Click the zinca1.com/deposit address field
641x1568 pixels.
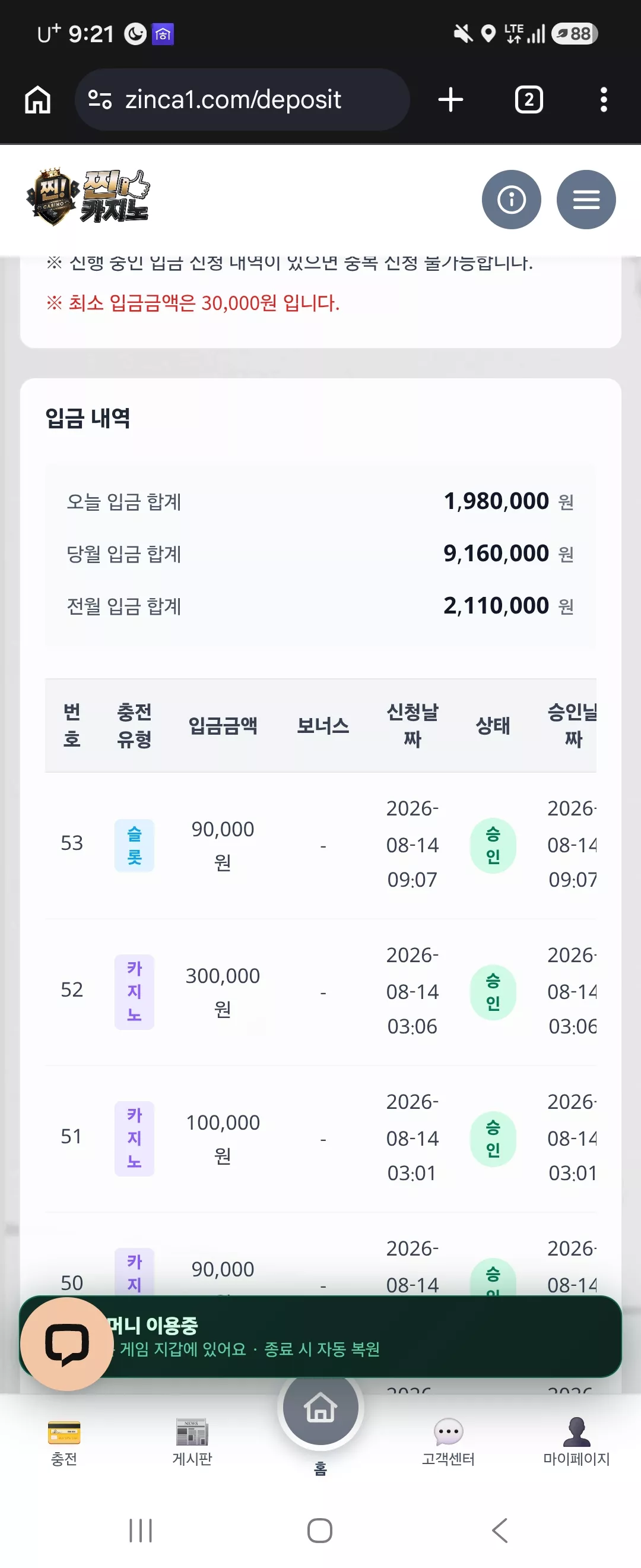click(x=242, y=99)
